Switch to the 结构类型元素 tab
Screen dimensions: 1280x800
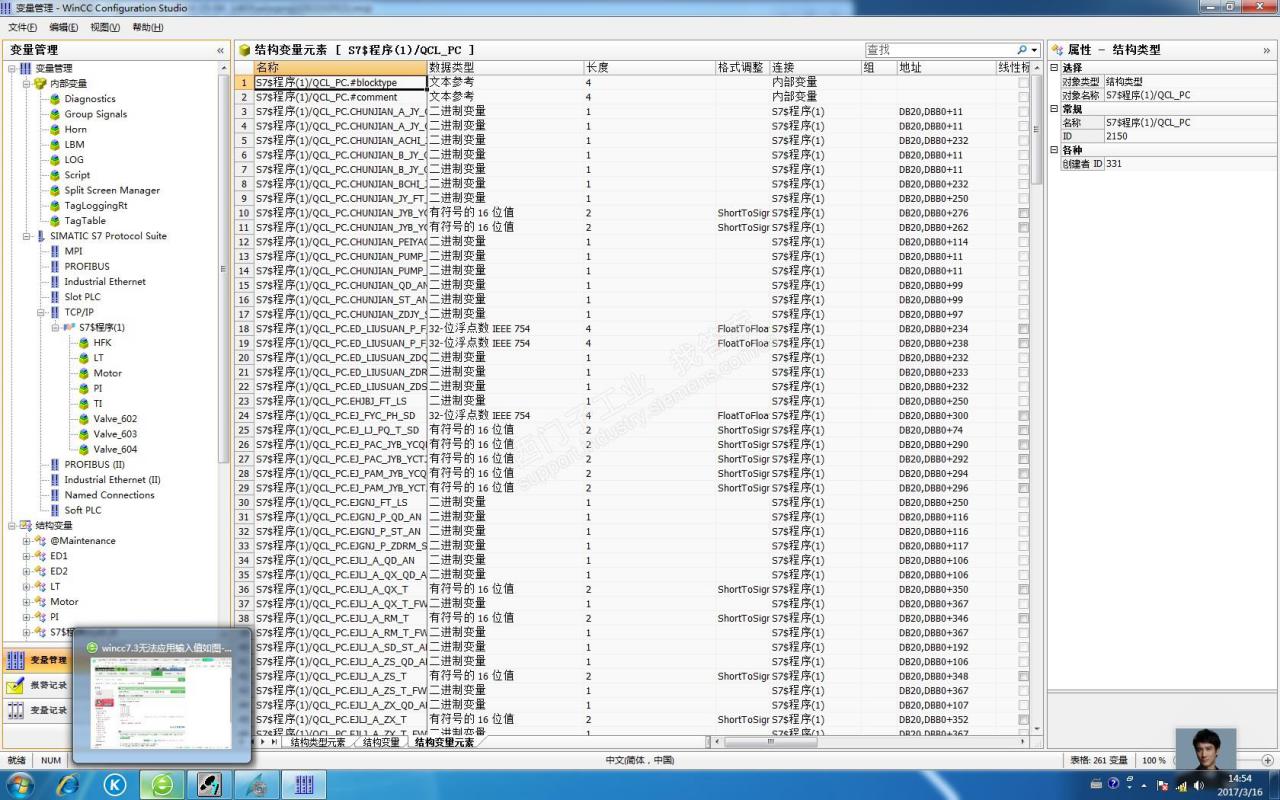318,742
